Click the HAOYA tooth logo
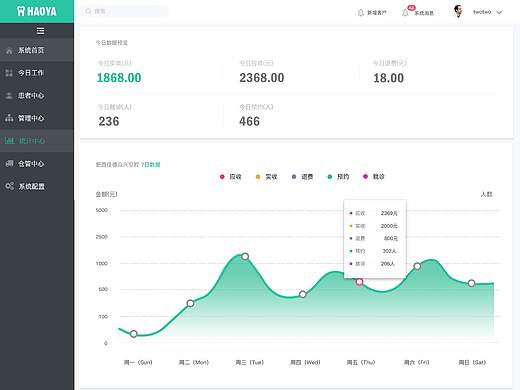 point(37,11)
